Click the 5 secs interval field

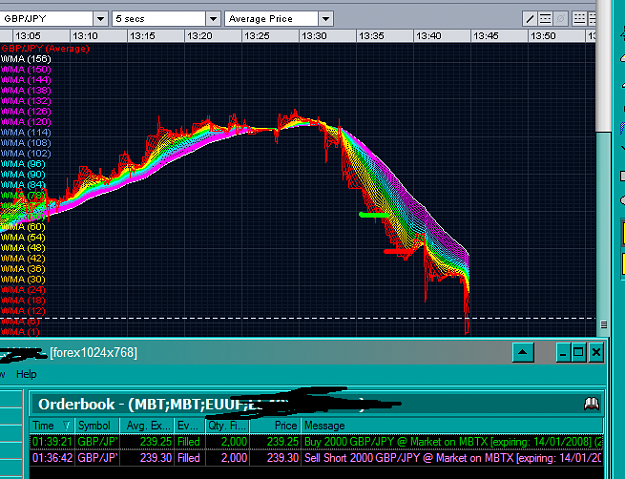[x=159, y=19]
